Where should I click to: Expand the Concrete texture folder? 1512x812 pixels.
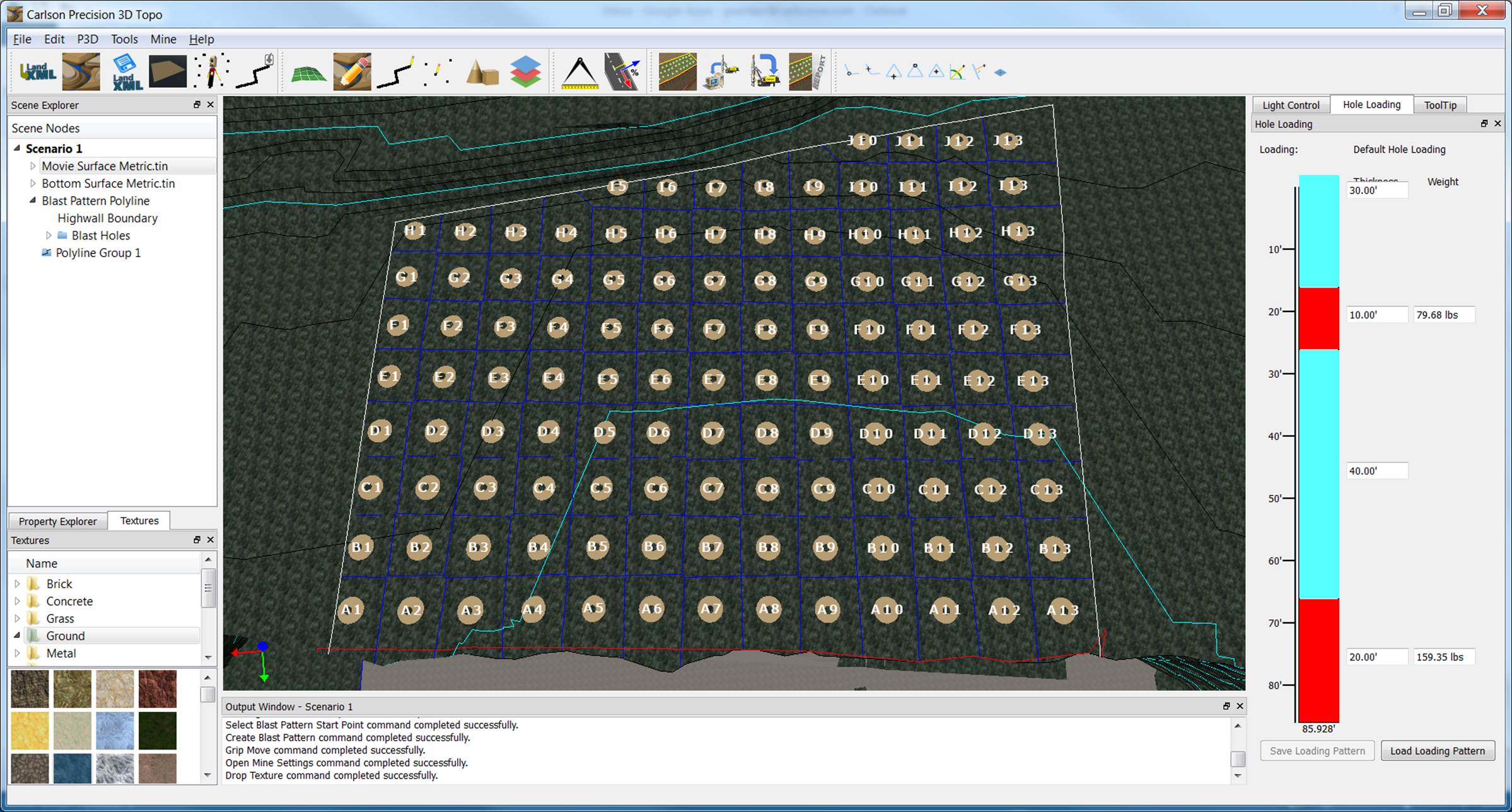[x=17, y=601]
